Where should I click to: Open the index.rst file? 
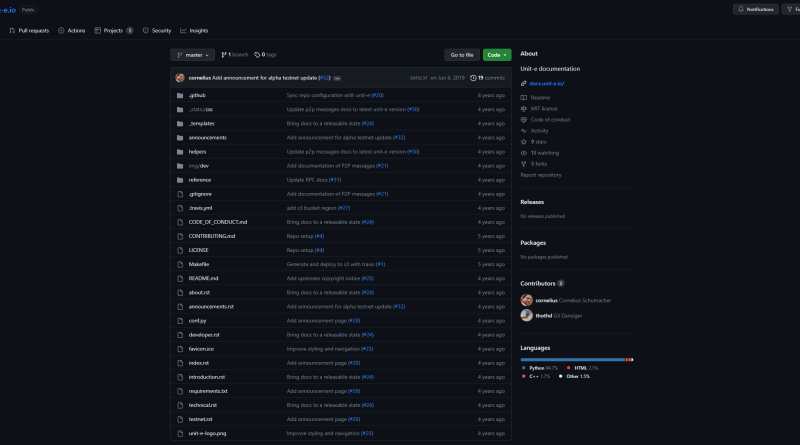pos(198,363)
